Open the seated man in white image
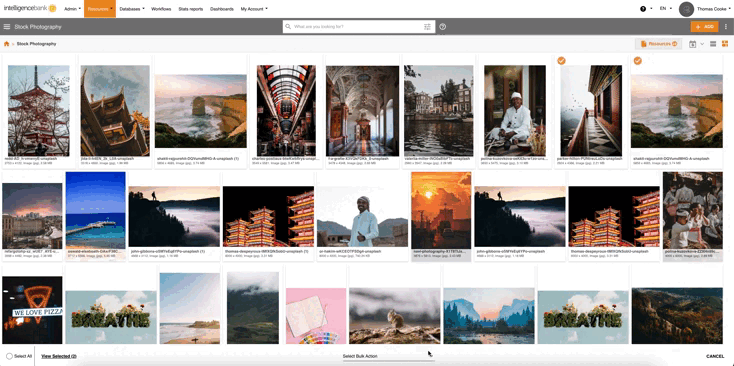 point(515,110)
